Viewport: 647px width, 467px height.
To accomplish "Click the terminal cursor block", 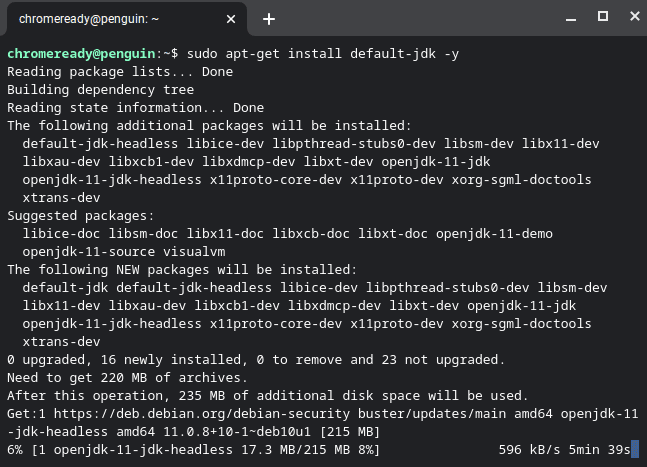I will (635, 449).
